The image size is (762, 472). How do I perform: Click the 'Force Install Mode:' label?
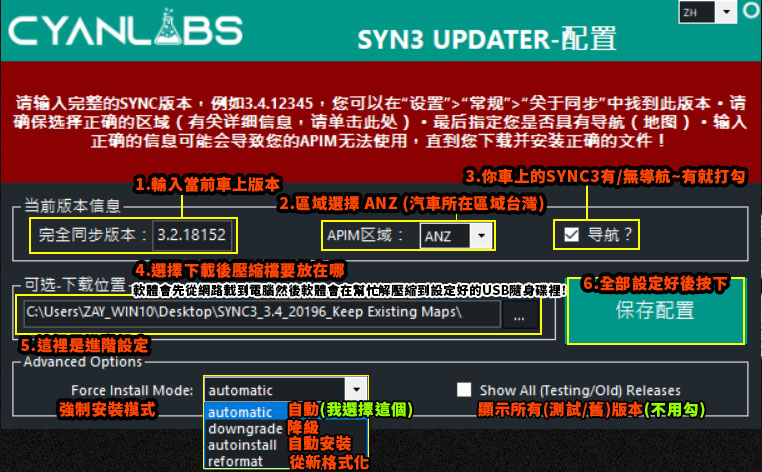click(132, 390)
